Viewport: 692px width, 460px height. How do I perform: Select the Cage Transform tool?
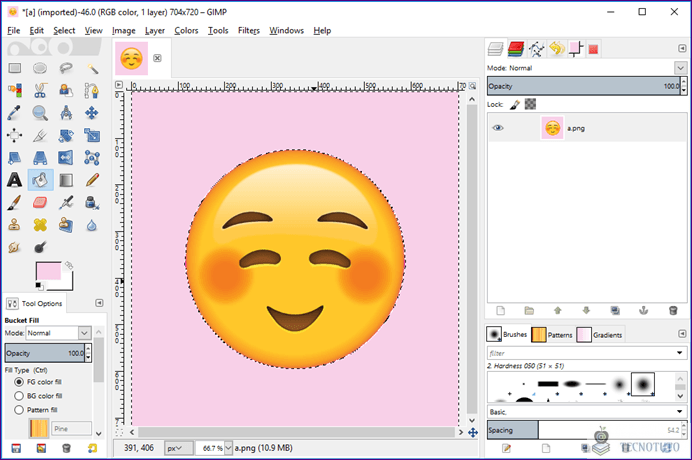pyautogui.click(x=92, y=158)
